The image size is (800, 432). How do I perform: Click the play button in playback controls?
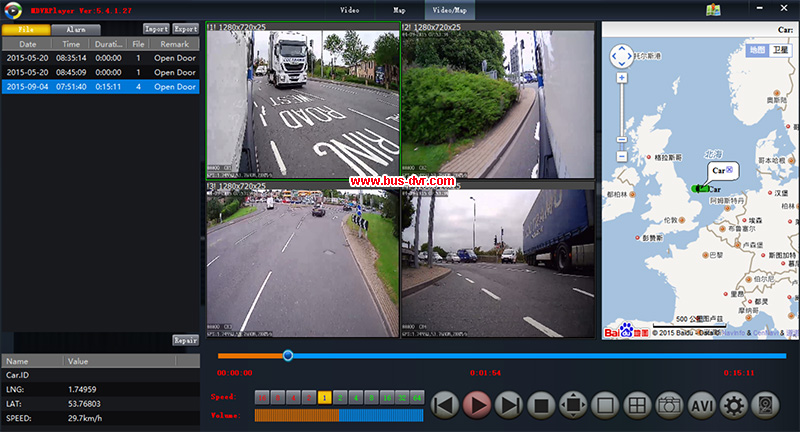tap(478, 405)
